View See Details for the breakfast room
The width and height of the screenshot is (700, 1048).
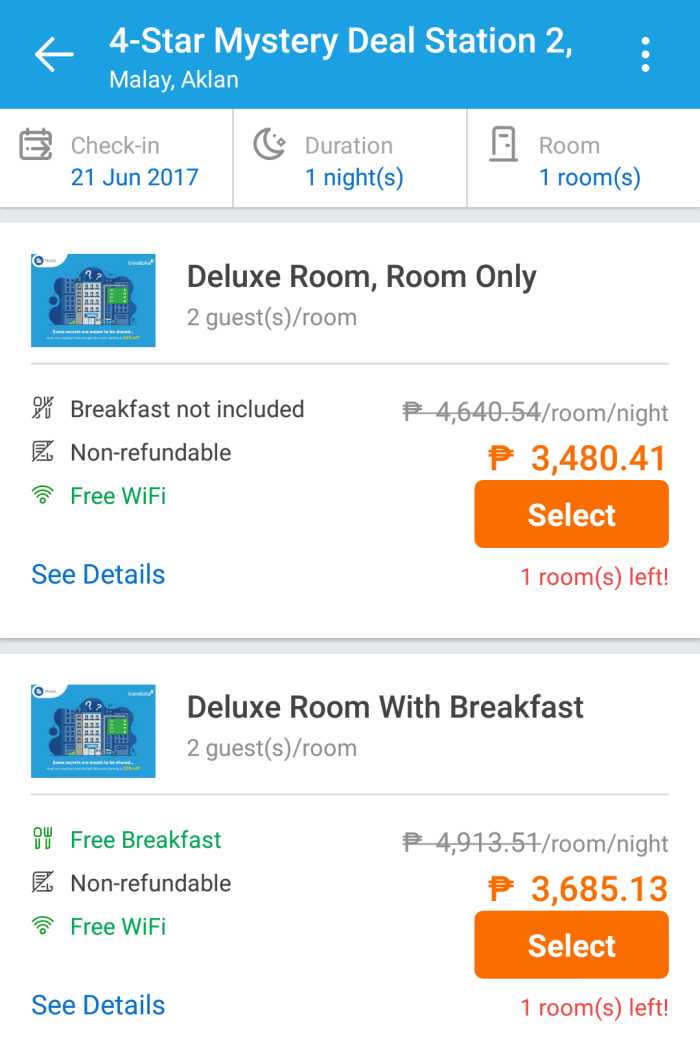(97, 1005)
